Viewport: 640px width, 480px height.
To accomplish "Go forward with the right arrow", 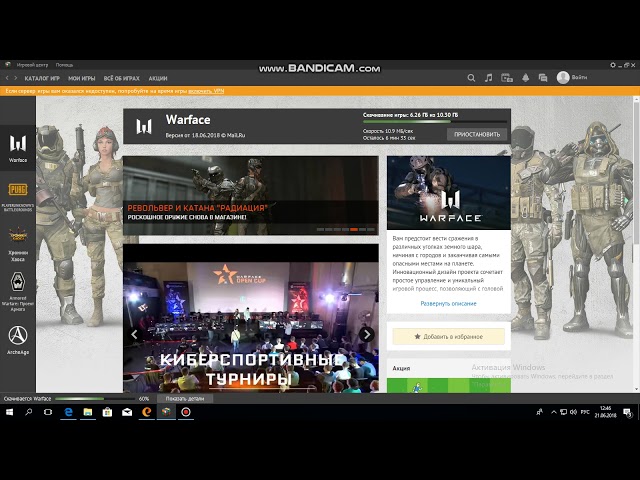I will [x=16, y=78].
